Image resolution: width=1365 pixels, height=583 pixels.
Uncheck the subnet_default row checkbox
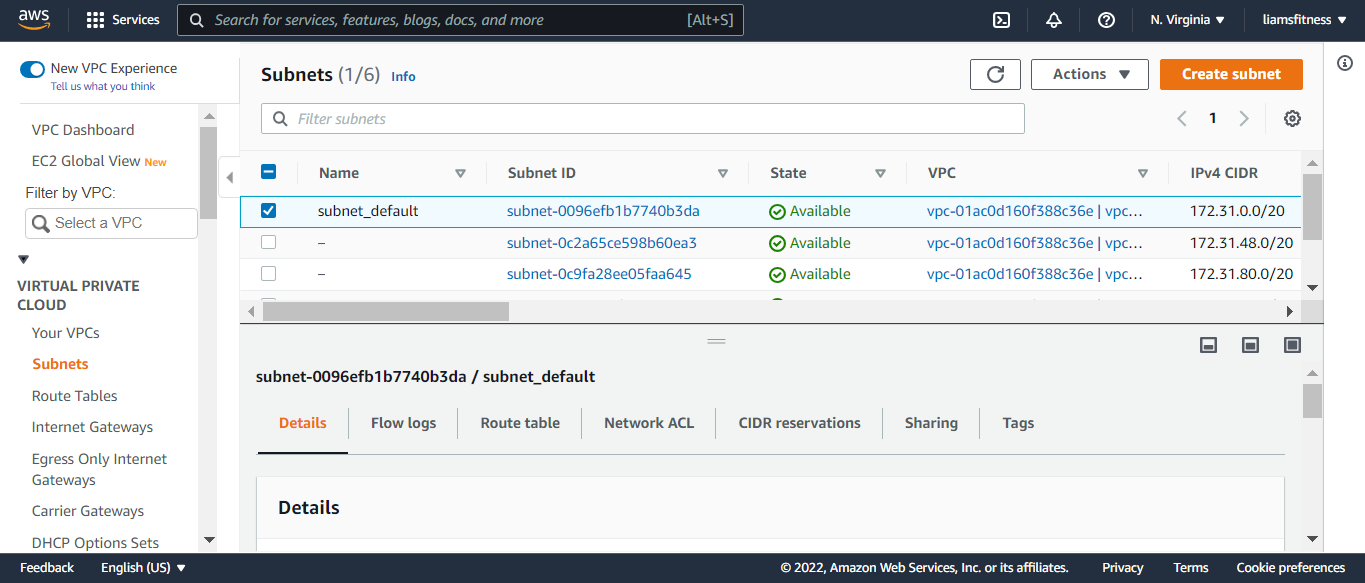pos(268,211)
